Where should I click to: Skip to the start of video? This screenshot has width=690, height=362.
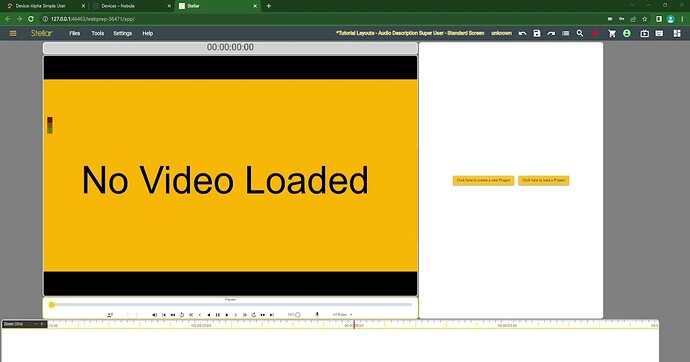[164, 314]
